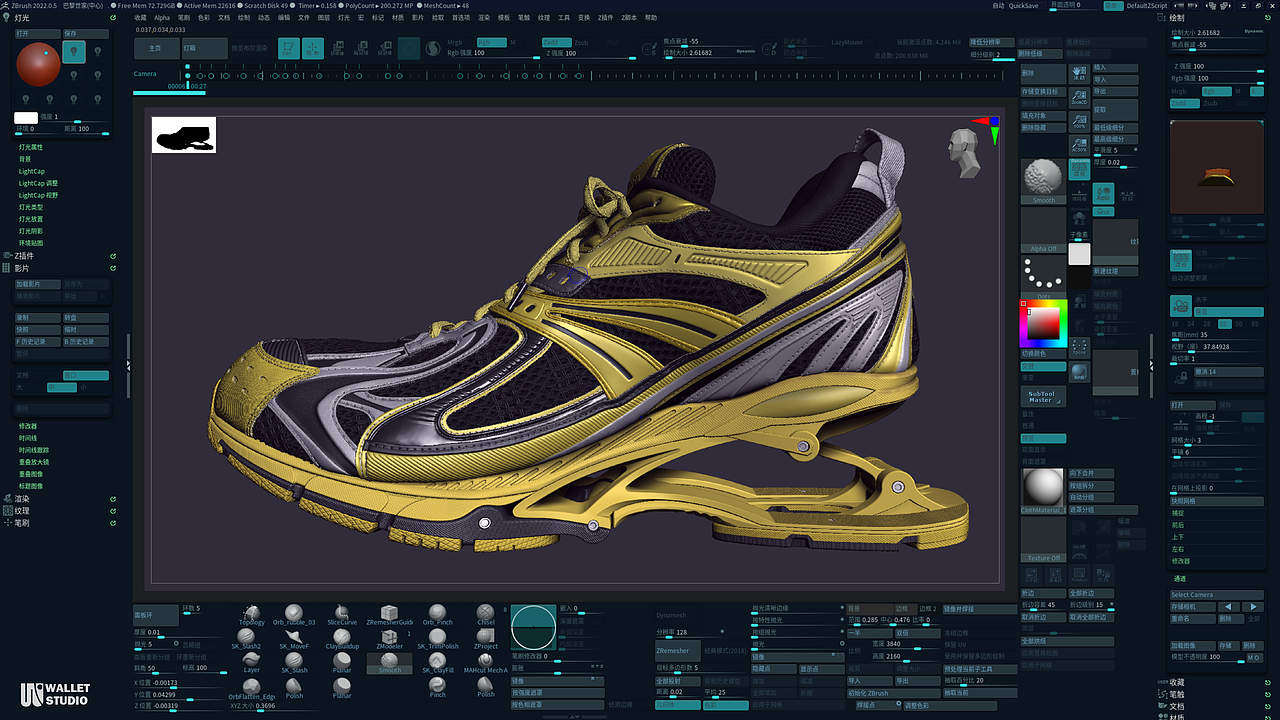Open the Z插件 menu in menu bar

tap(606, 18)
